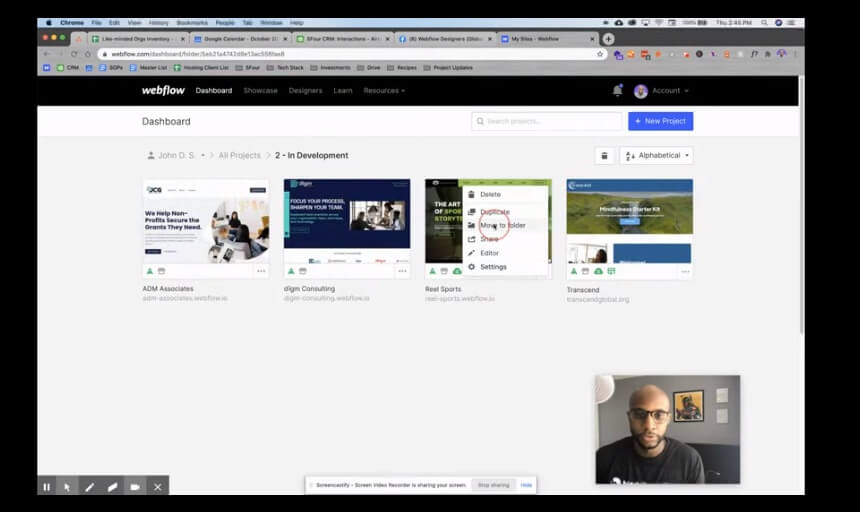This screenshot has width=860, height=512.
Task: Choose Share in the project context menu
Action: coord(489,239)
